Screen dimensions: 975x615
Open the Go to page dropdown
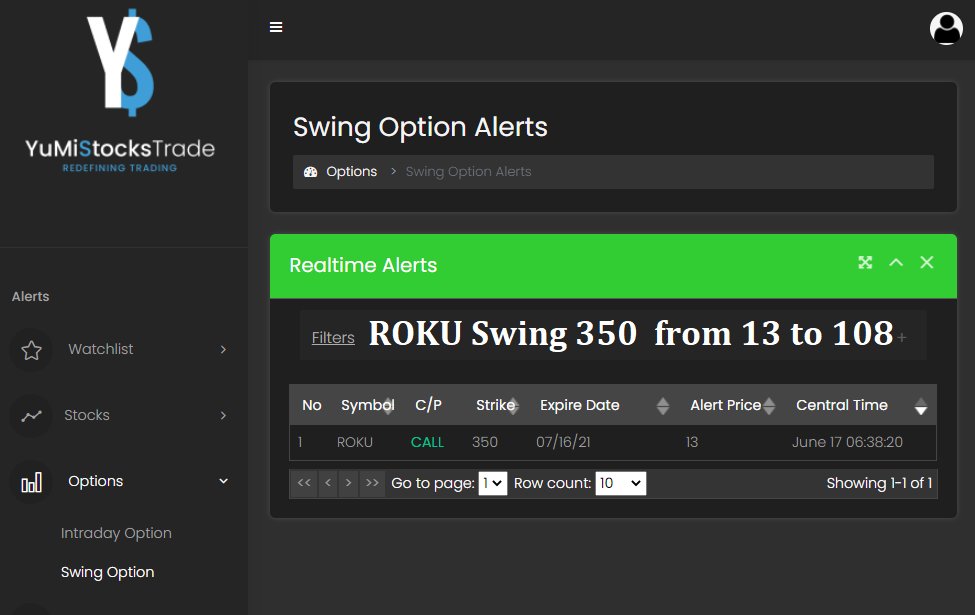click(492, 483)
